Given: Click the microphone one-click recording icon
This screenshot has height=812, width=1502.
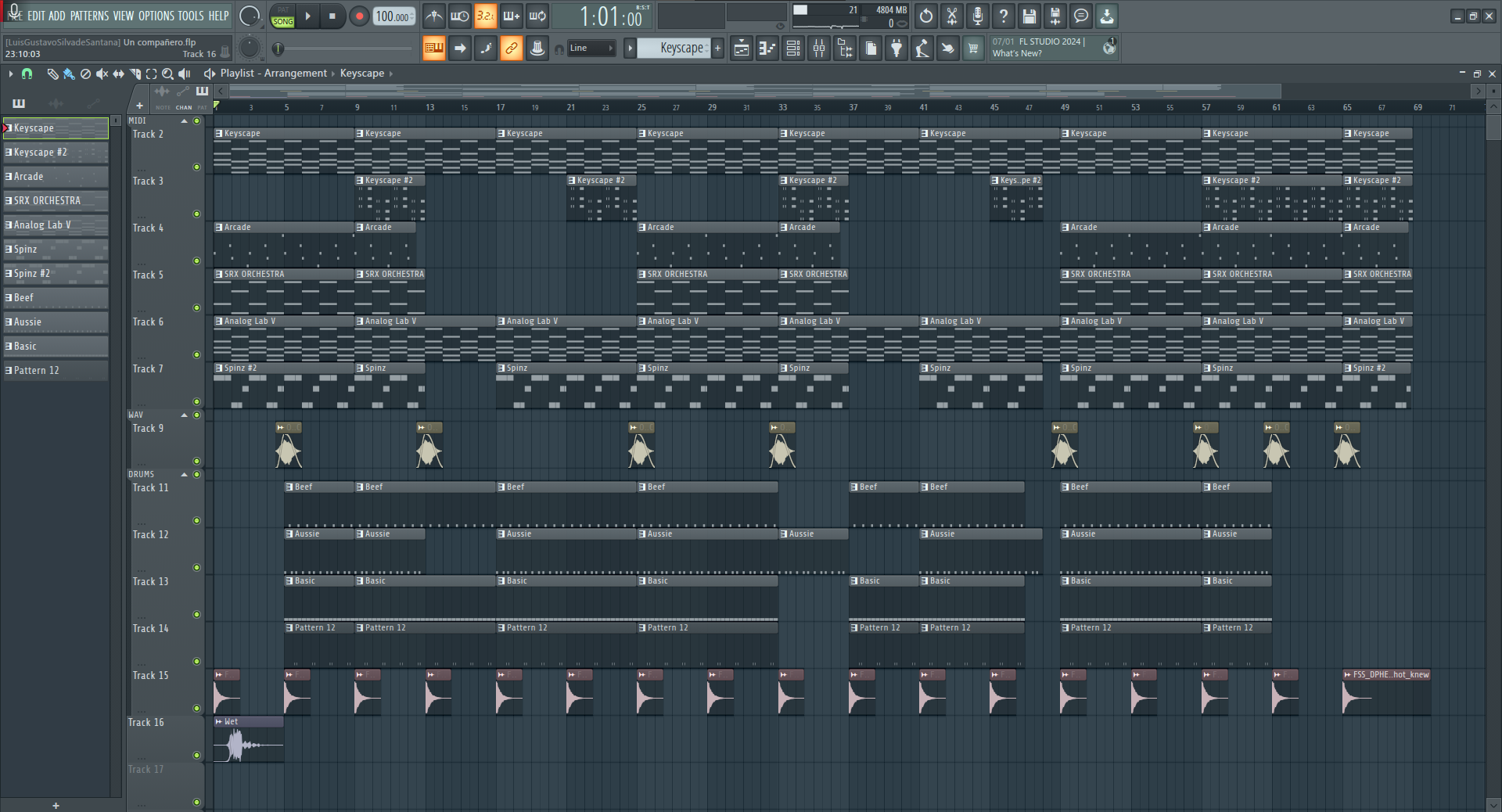Looking at the screenshot, I should tap(978, 16).
